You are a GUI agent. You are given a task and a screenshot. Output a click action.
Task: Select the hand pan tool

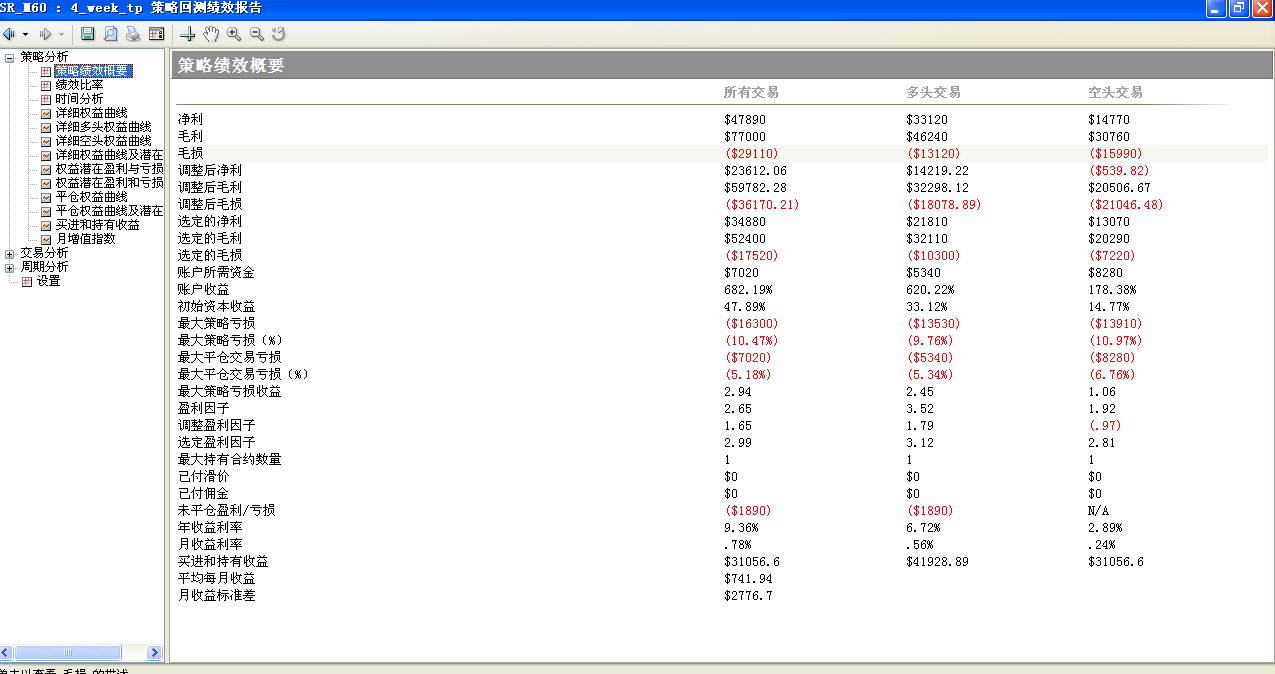click(211, 34)
